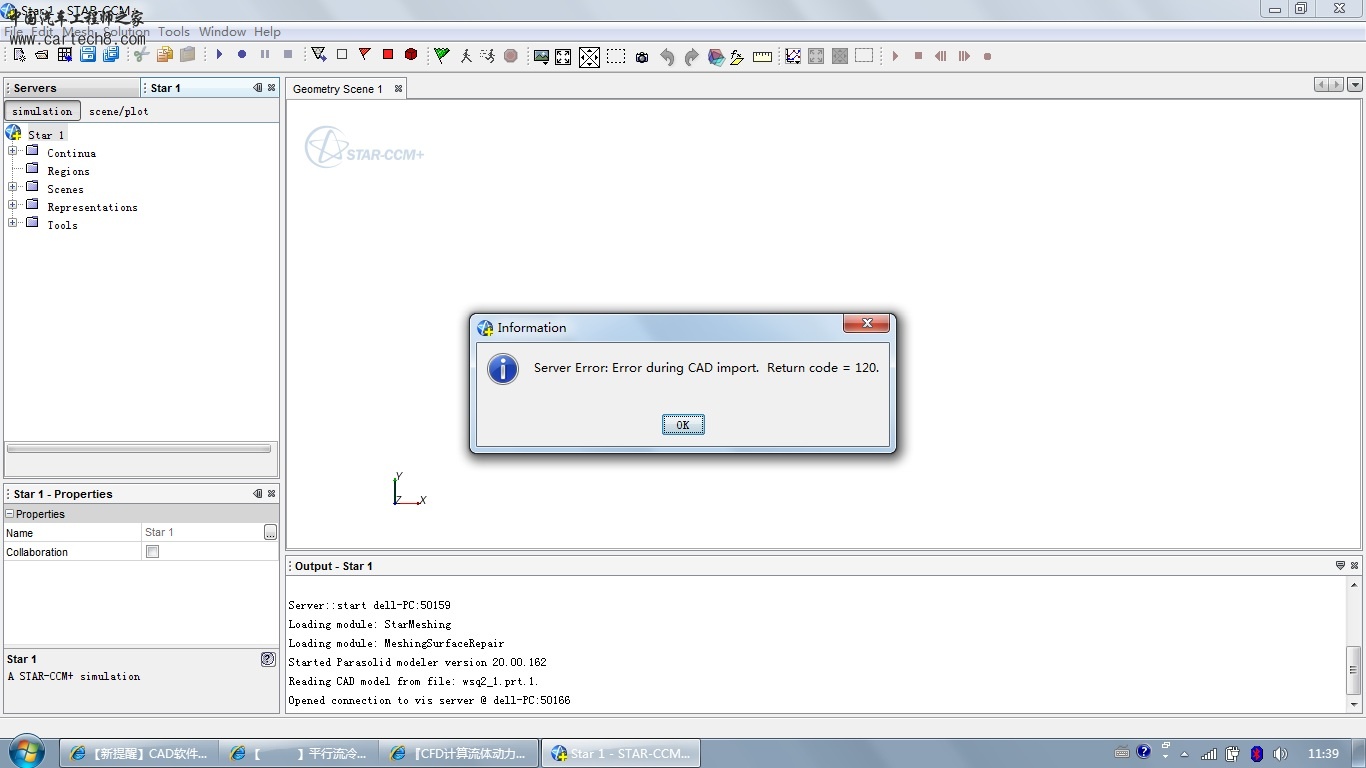
Task: Click the camera Save-Restore View icon
Action: coord(642,57)
